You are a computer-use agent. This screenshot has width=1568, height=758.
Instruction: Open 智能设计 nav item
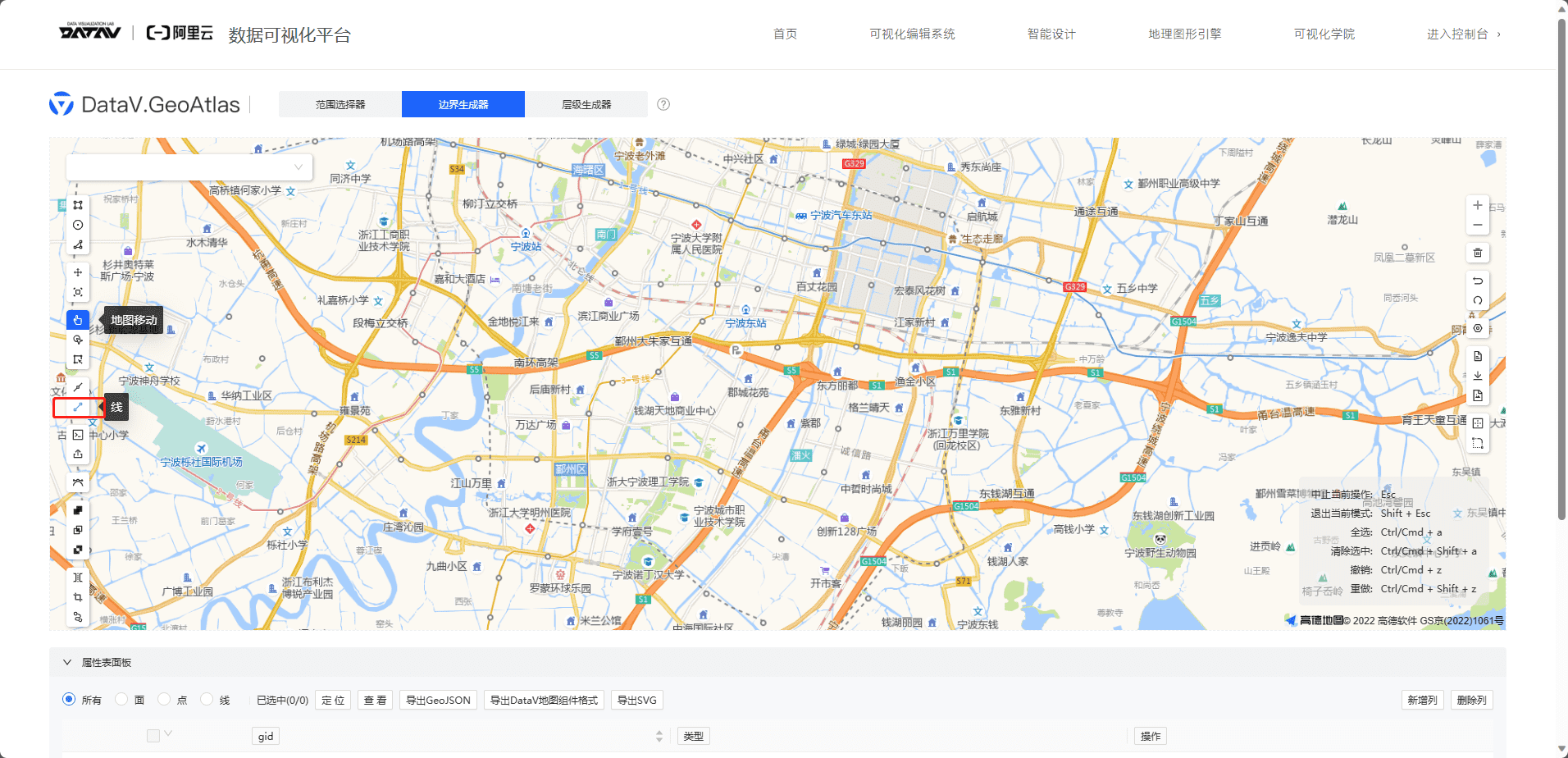(x=1051, y=34)
